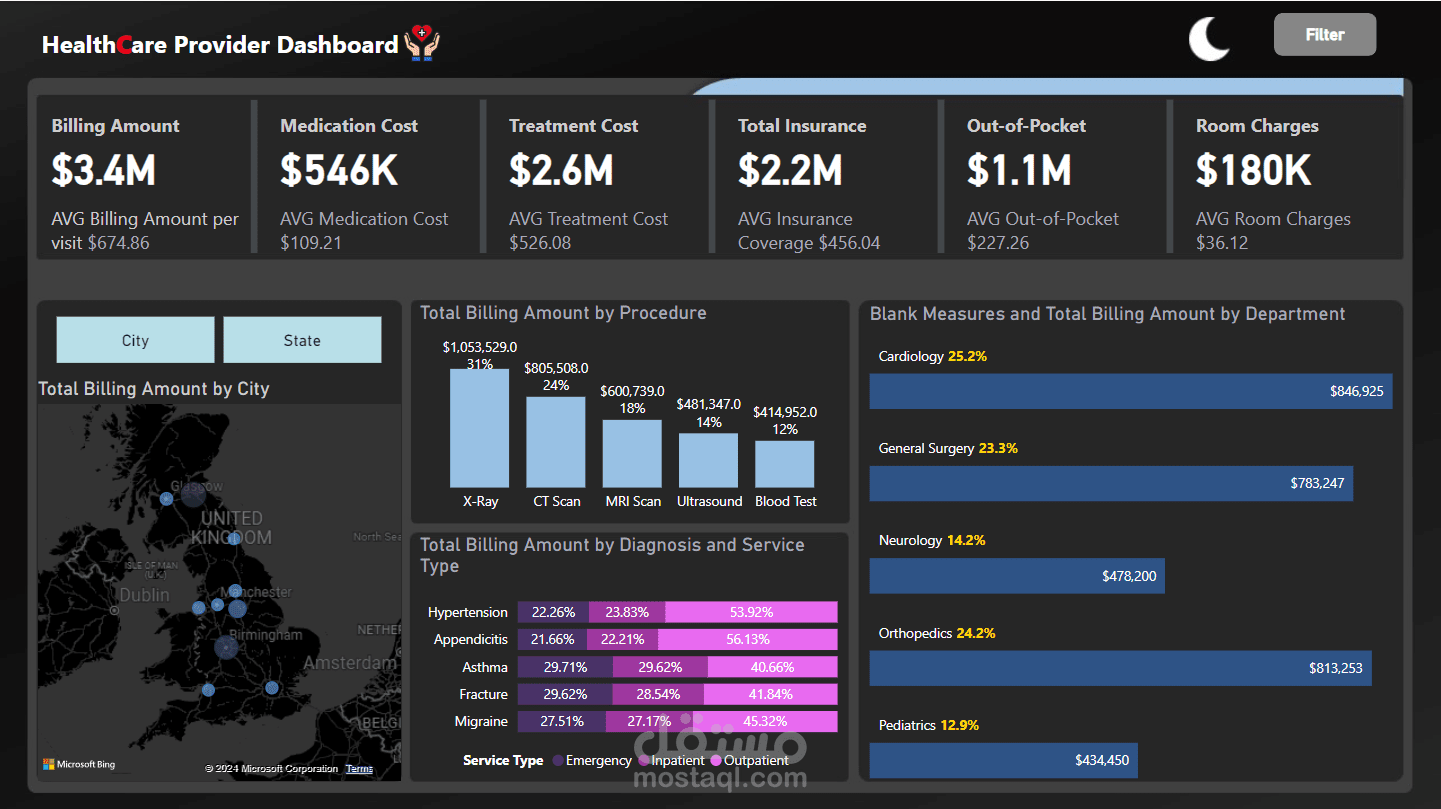This screenshot has height=809, width=1441.
Task: Click the X-Ray value label $1,053,529.0
Action: coord(480,347)
